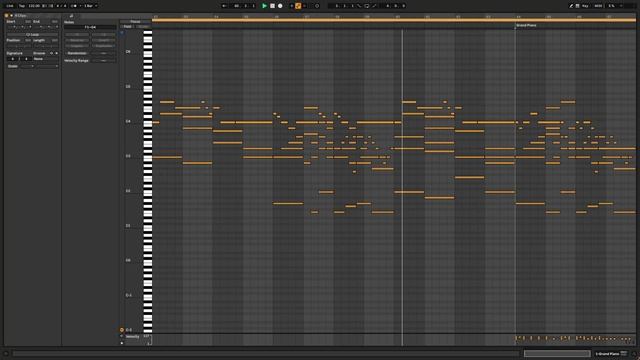Click the Velocity lane label
This screenshot has height=360, width=640.
coord(132,336)
